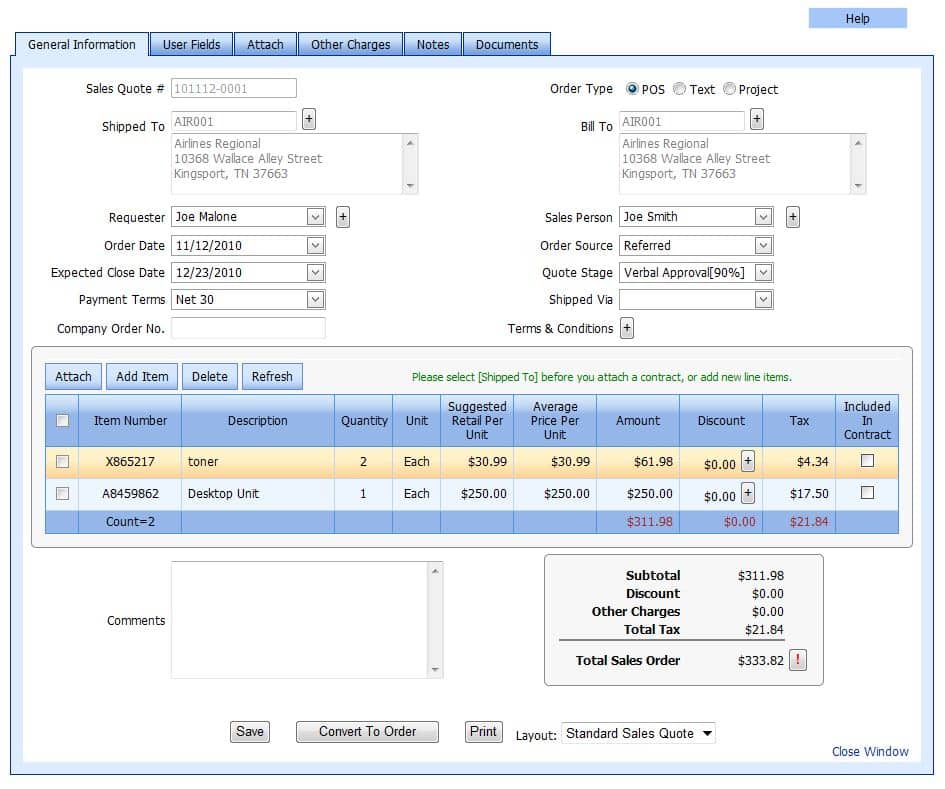This screenshot has height=789, width=945.
Task: Click the Help button
Action: pyautogui.click(x=858, y=19)
